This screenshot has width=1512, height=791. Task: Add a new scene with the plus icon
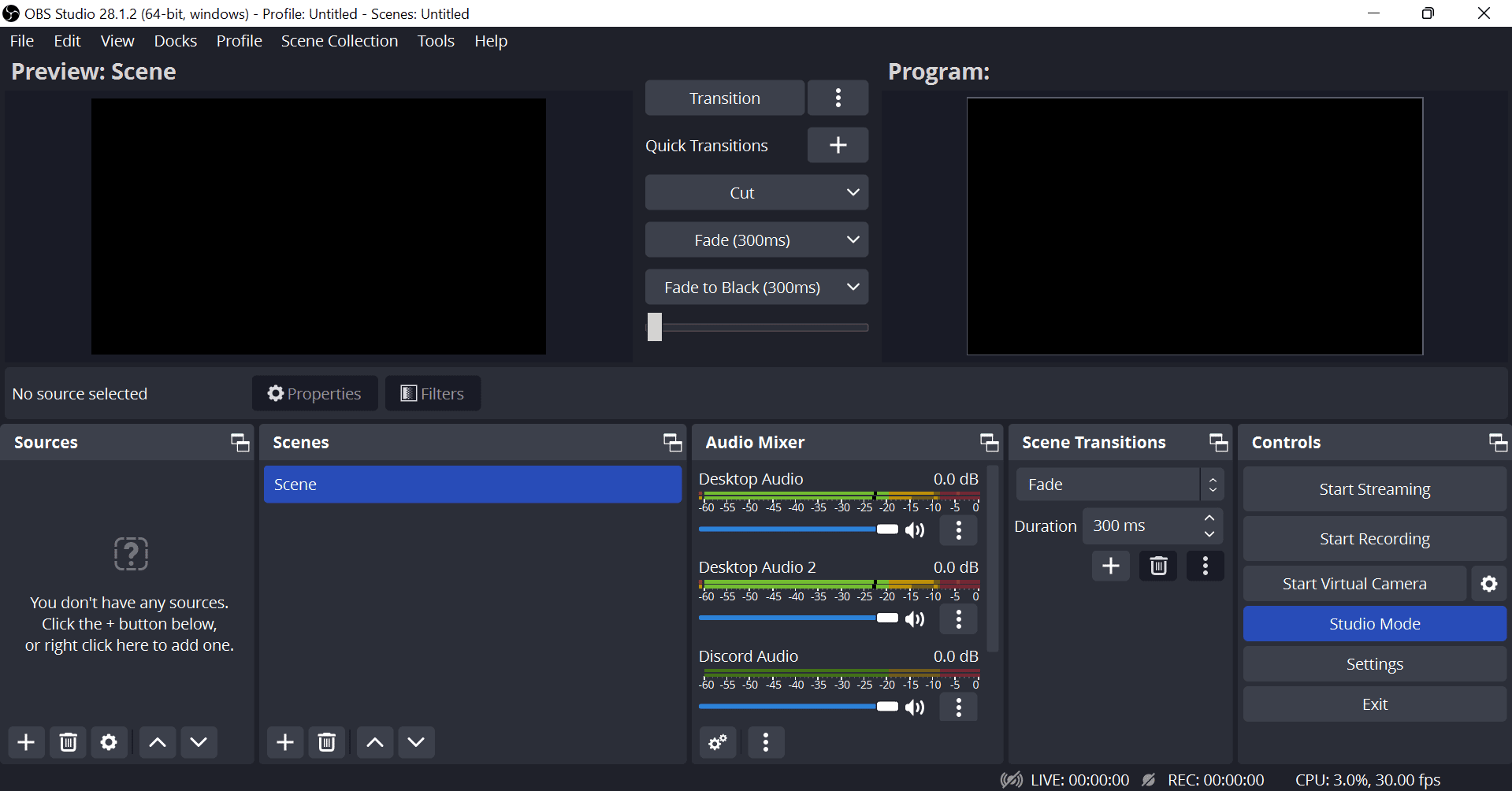284,741
